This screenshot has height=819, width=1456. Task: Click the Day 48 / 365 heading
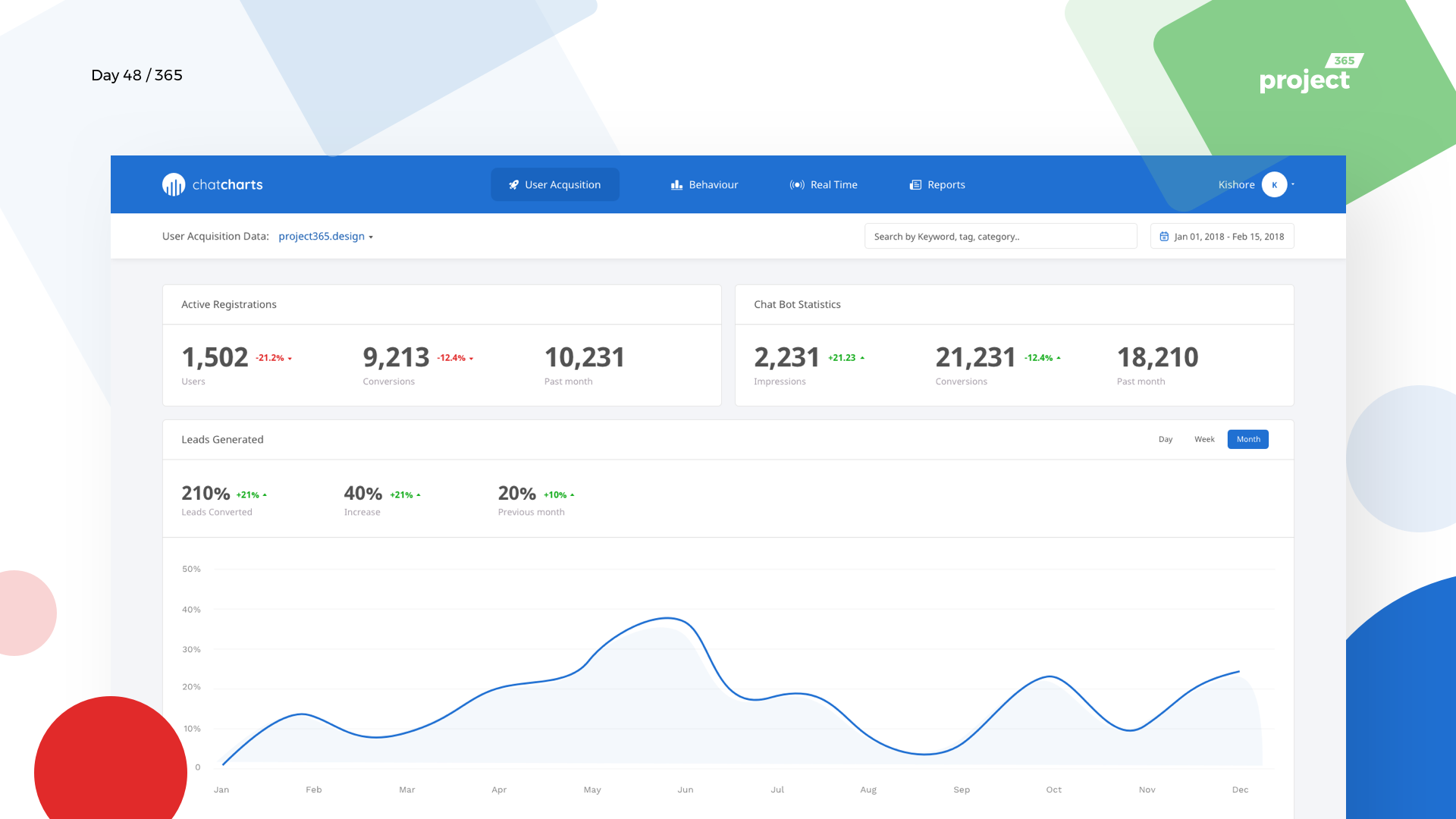136,75
